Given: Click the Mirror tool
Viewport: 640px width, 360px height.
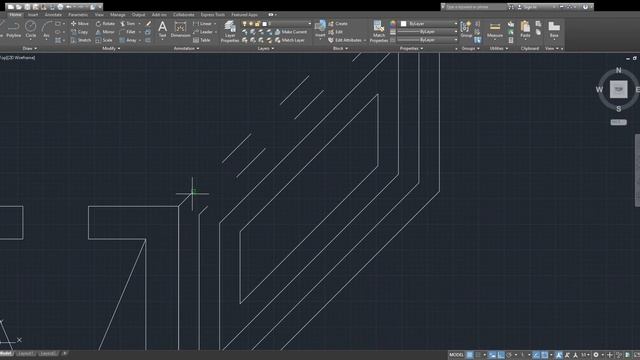Looking at the screenshot, I should click(105, 32).
